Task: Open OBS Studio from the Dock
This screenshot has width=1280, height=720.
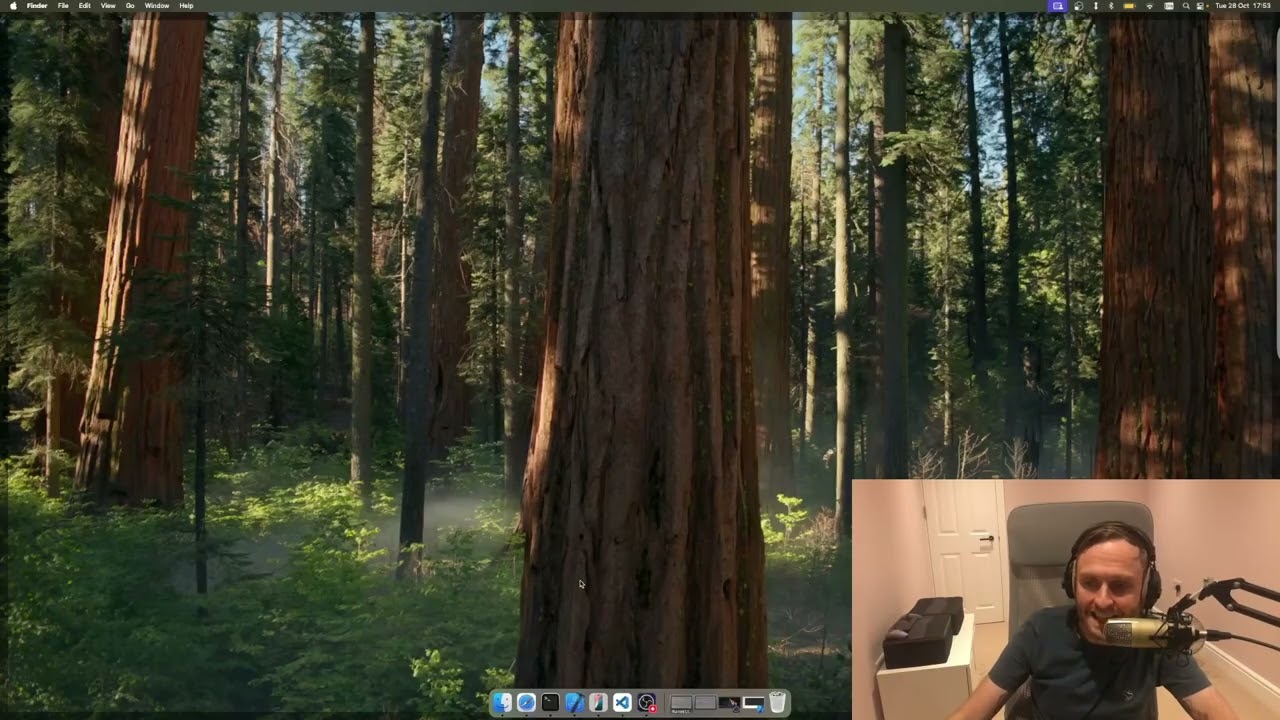Action: pos(647,703)
